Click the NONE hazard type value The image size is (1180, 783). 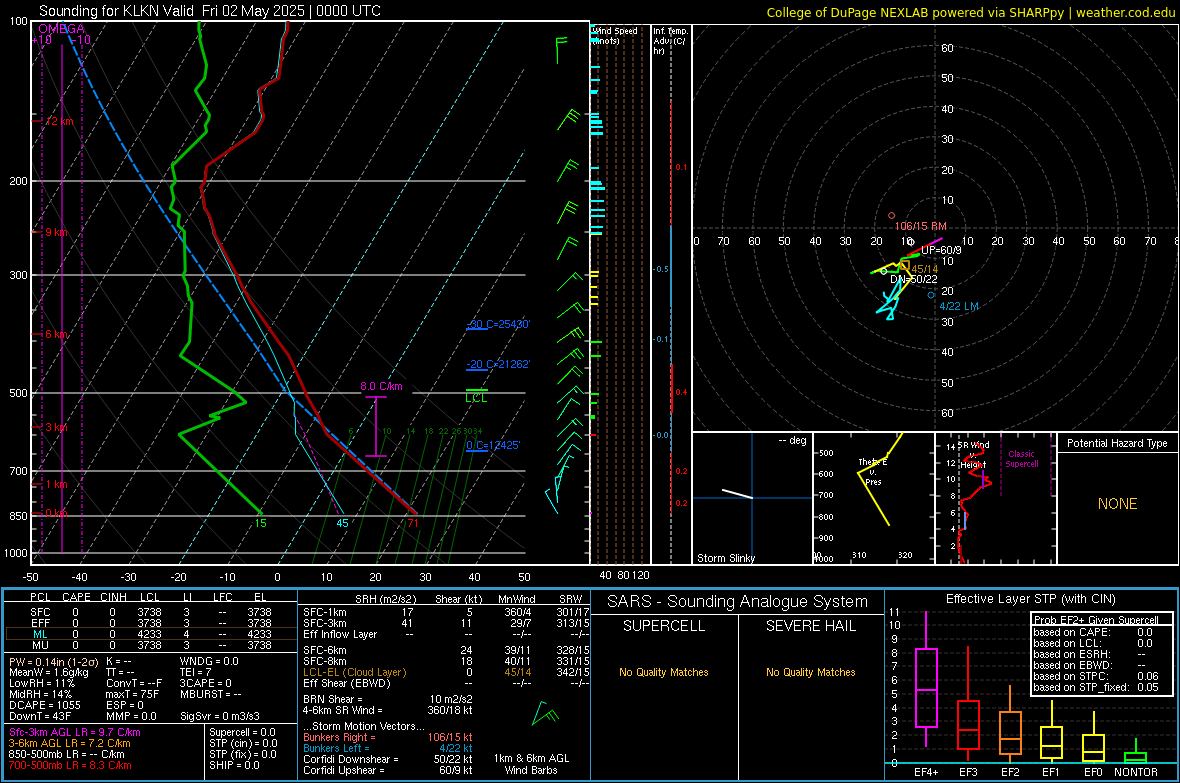(x=1117, y=504)
